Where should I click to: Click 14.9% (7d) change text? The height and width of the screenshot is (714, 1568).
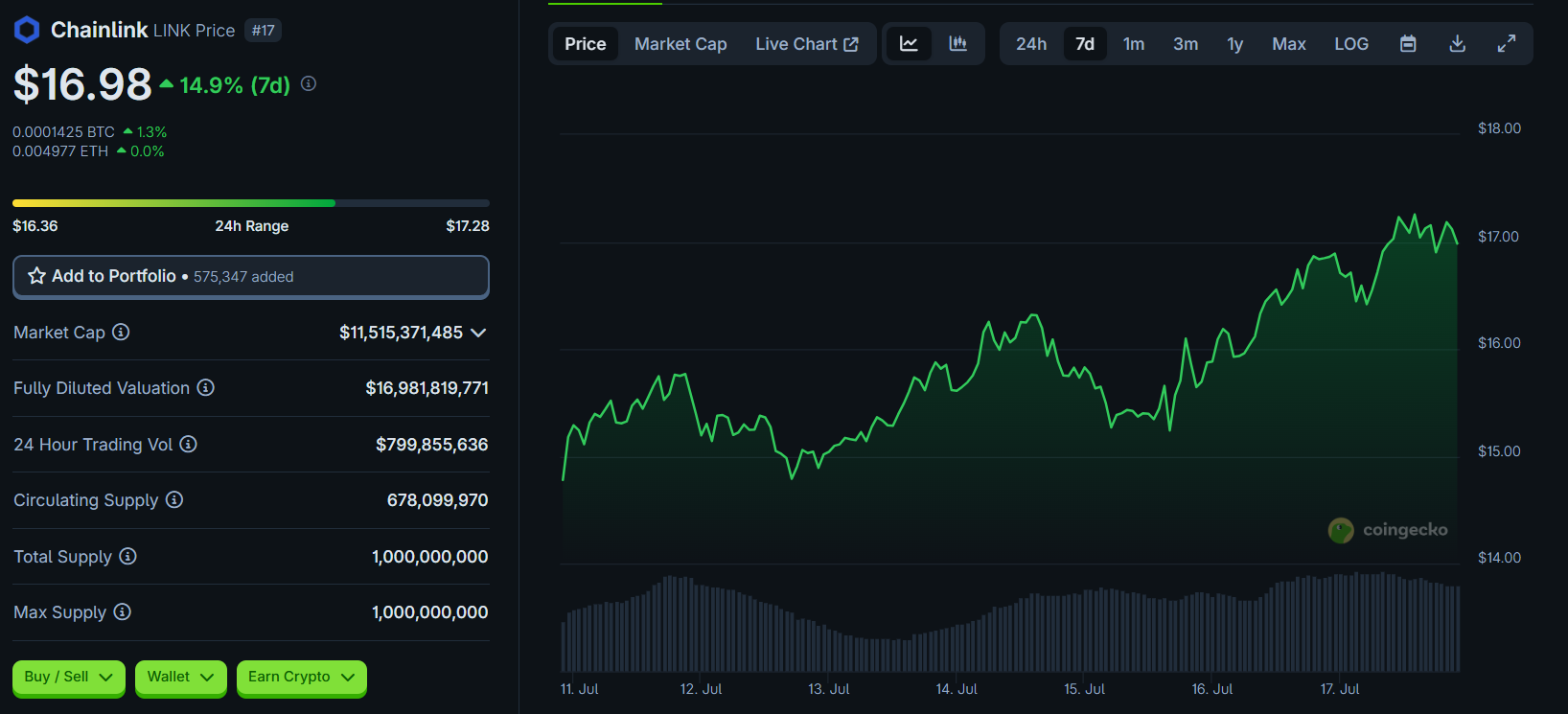pos(235,85)
